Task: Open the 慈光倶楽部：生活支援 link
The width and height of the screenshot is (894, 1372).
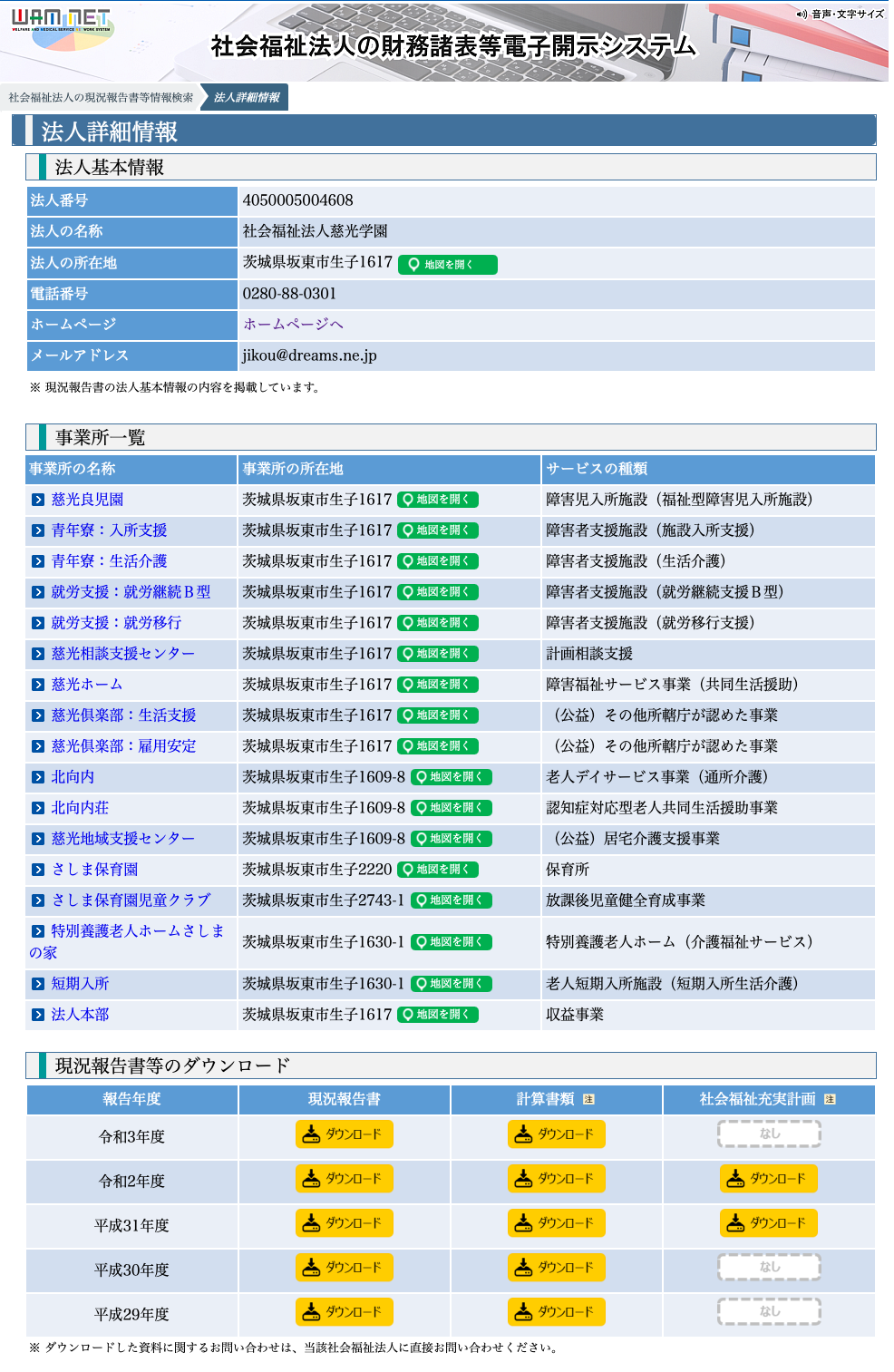Action: 123,715
